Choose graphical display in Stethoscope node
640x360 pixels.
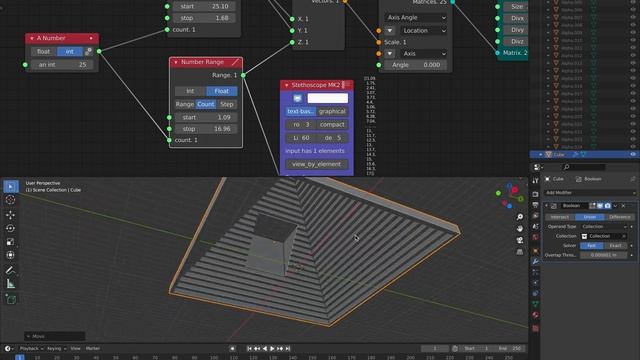(332, 111)
